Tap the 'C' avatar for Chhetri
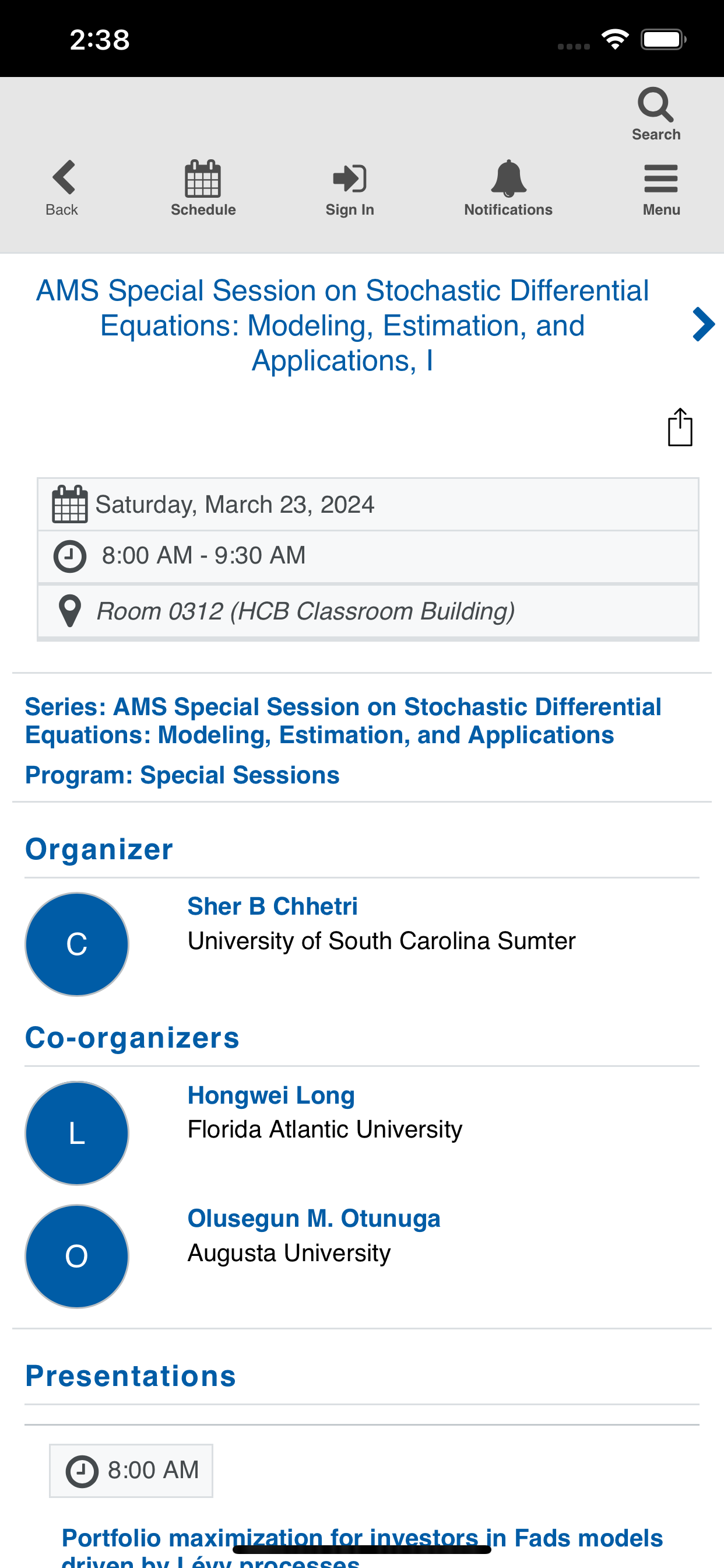Viewport: 724px width, 1568px height. 77,944
